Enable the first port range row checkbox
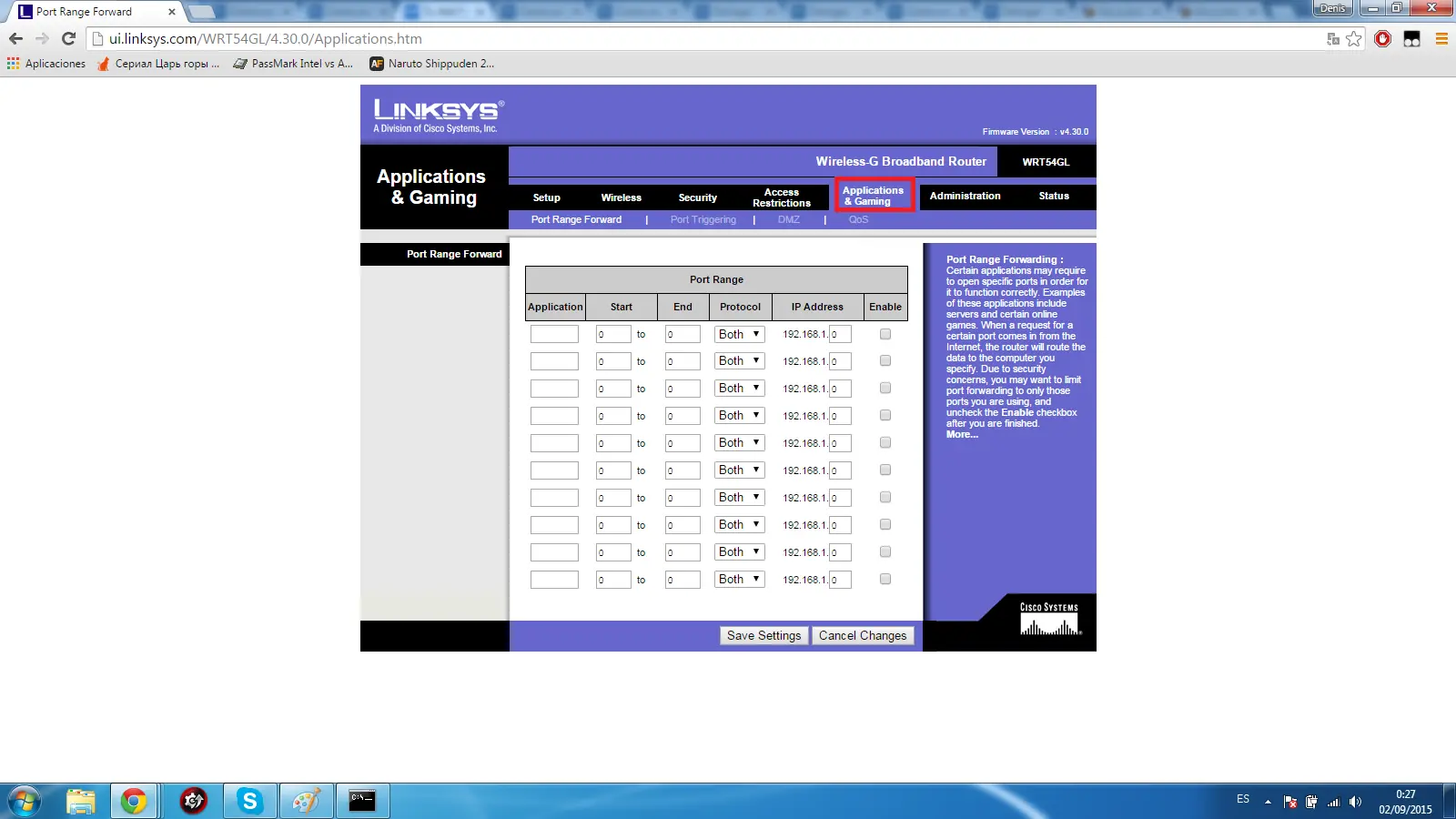Viewport: 1456px width, 819px height. pos(885,334)
